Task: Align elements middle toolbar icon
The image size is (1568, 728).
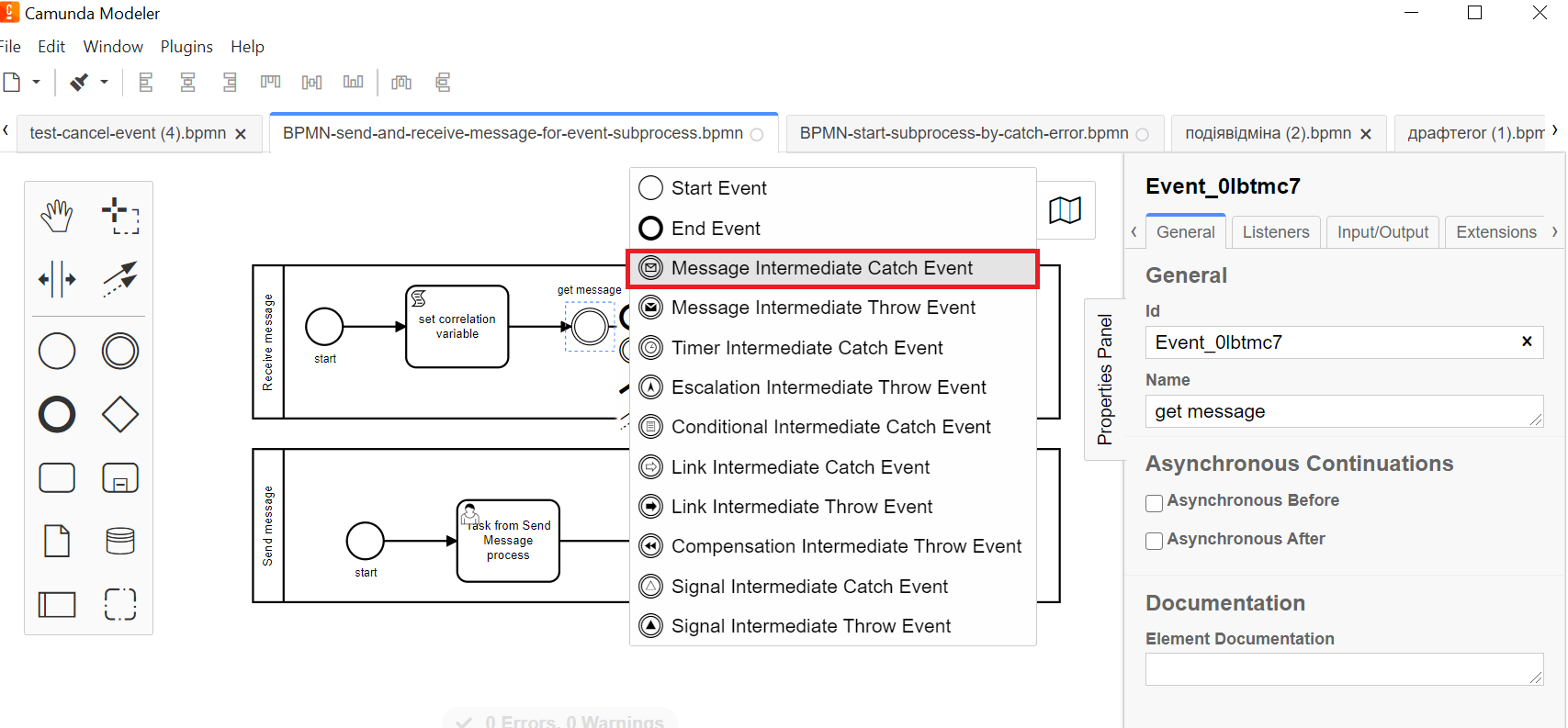Action: click(311, 83)
